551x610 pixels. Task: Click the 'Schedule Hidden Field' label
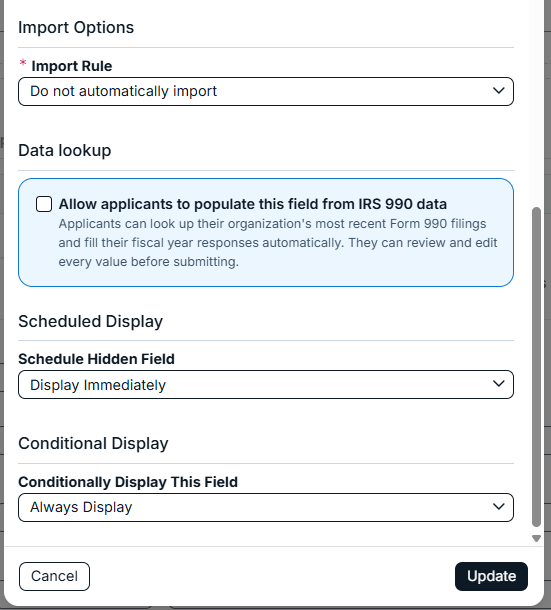(96, 359)
